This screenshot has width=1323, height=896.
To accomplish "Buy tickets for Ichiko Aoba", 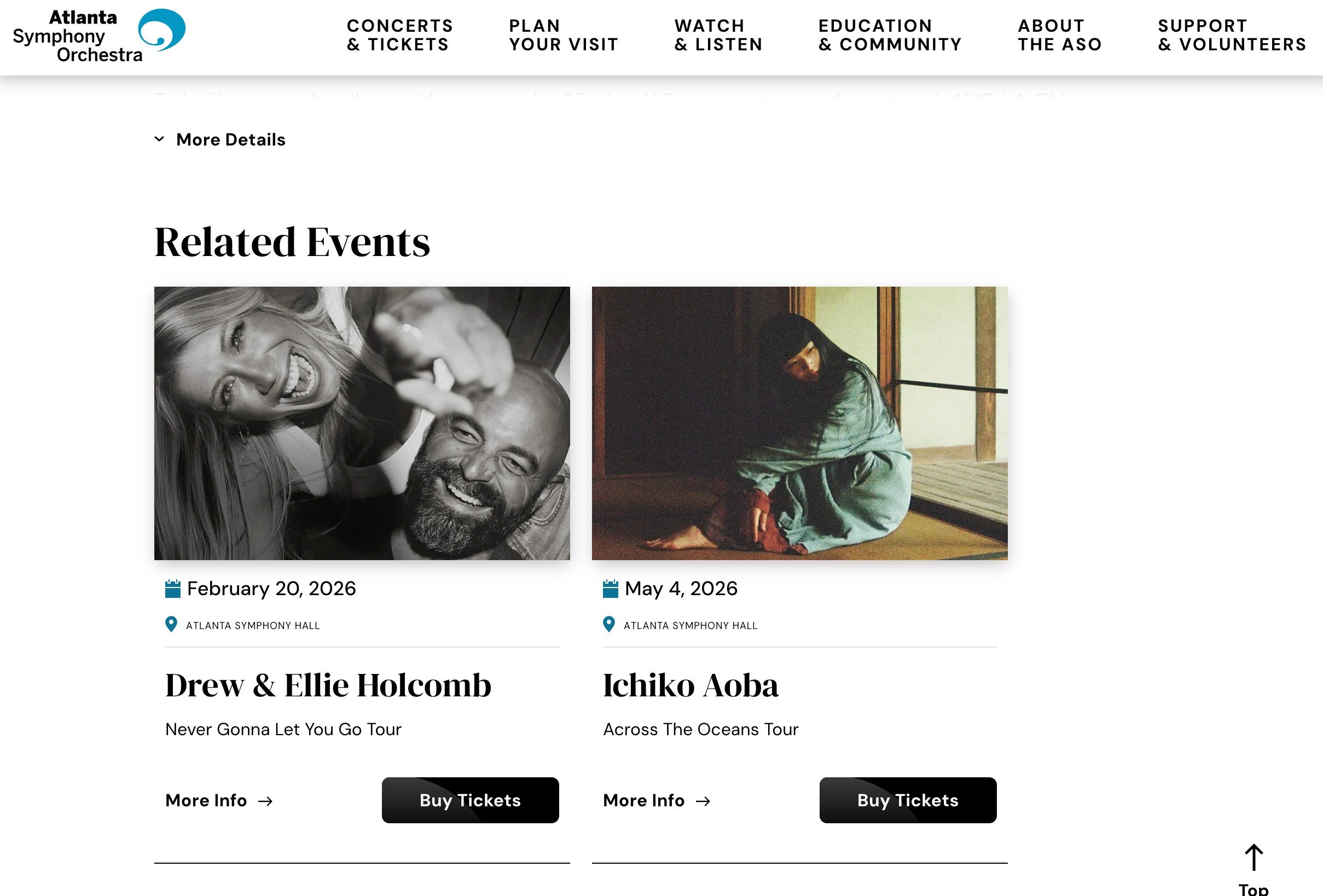I will click(908, 800).
